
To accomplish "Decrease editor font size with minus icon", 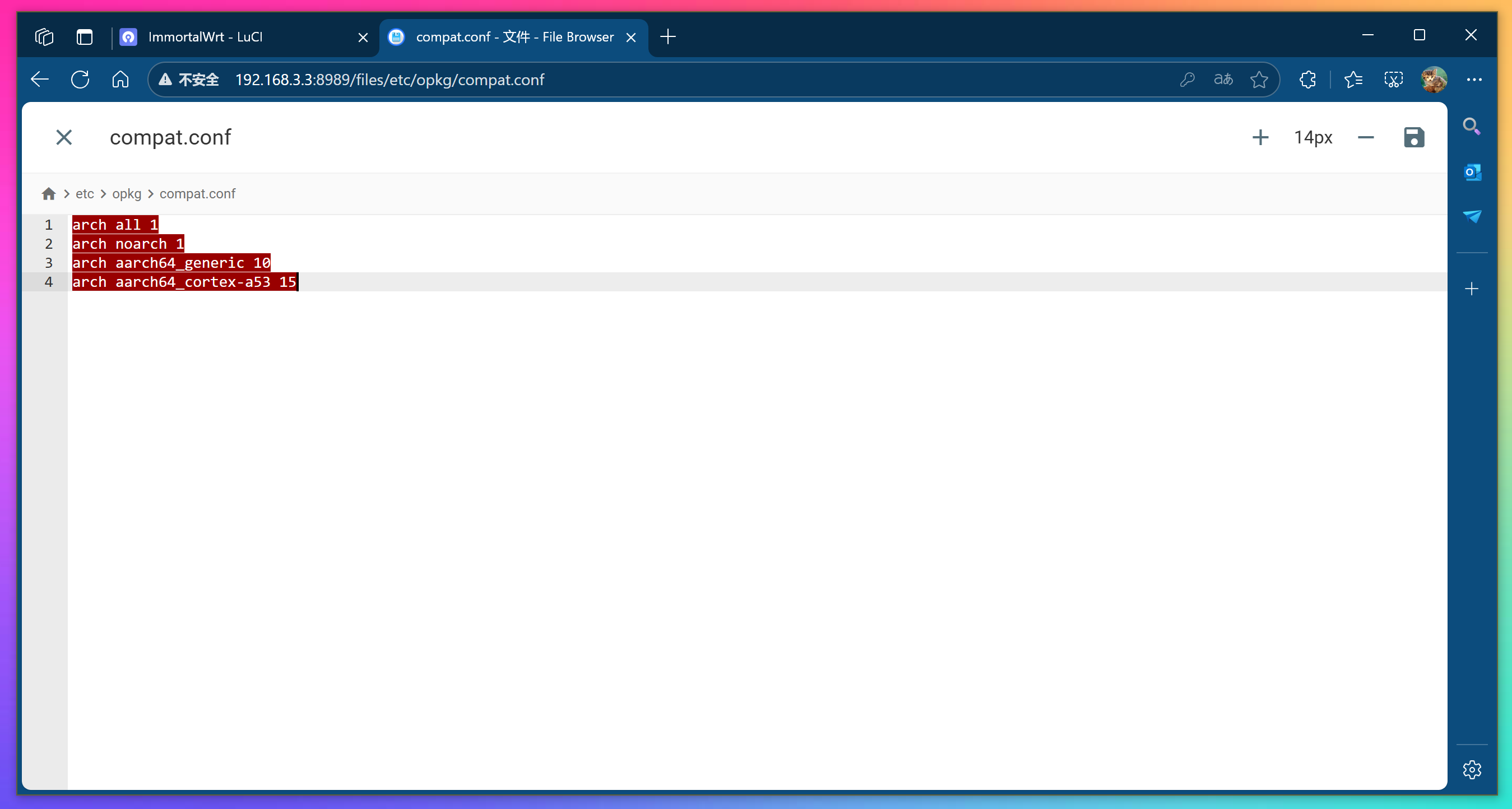I will [1365, 137].
